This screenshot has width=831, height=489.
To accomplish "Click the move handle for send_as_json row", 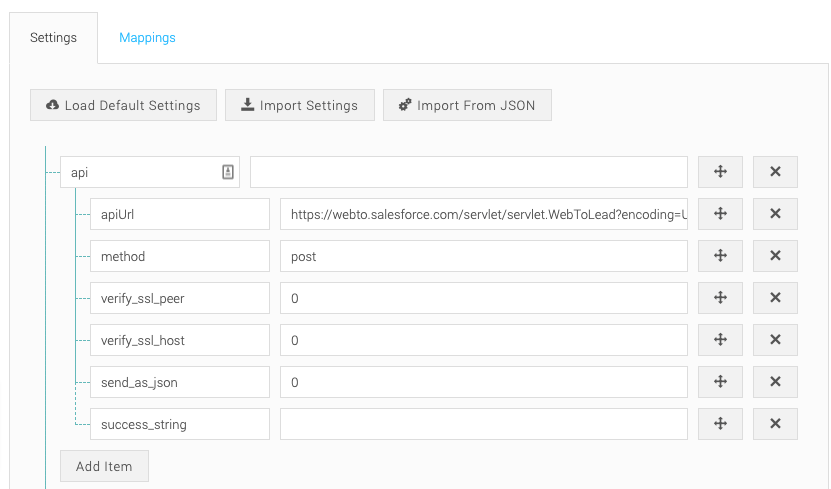I will (720, 382).
